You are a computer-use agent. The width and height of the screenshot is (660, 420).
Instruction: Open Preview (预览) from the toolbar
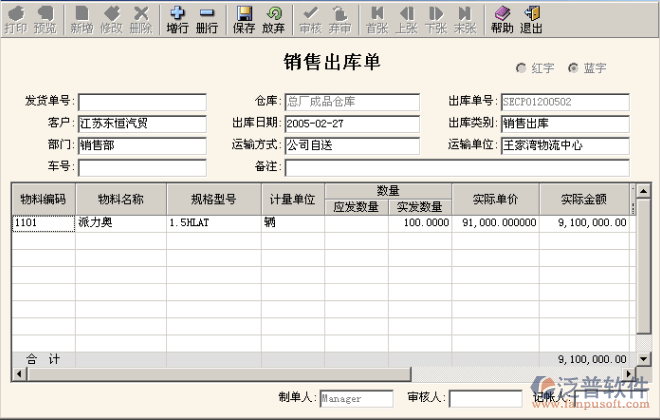click(45, 19)
